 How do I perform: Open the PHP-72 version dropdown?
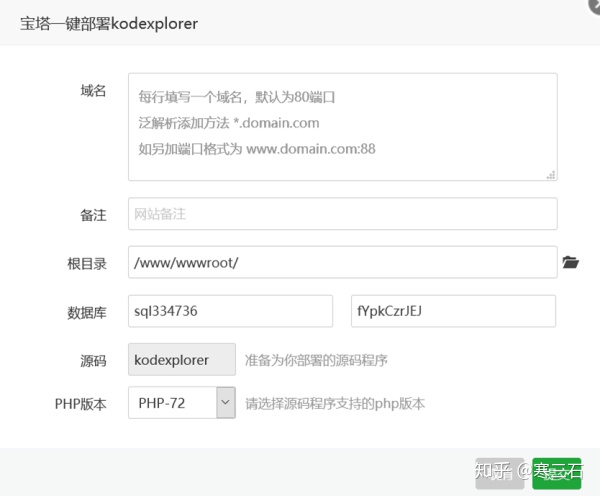tap(182, 403)
